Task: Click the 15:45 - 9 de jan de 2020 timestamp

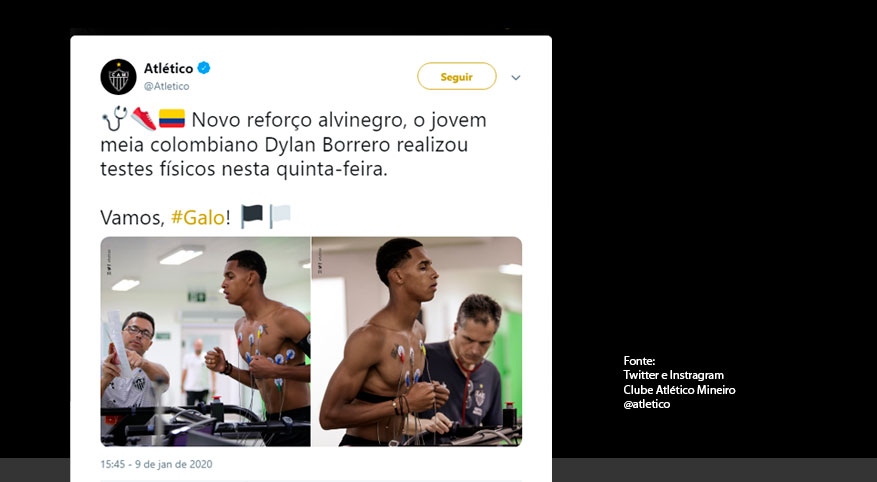Action: [x=156, y=464]
